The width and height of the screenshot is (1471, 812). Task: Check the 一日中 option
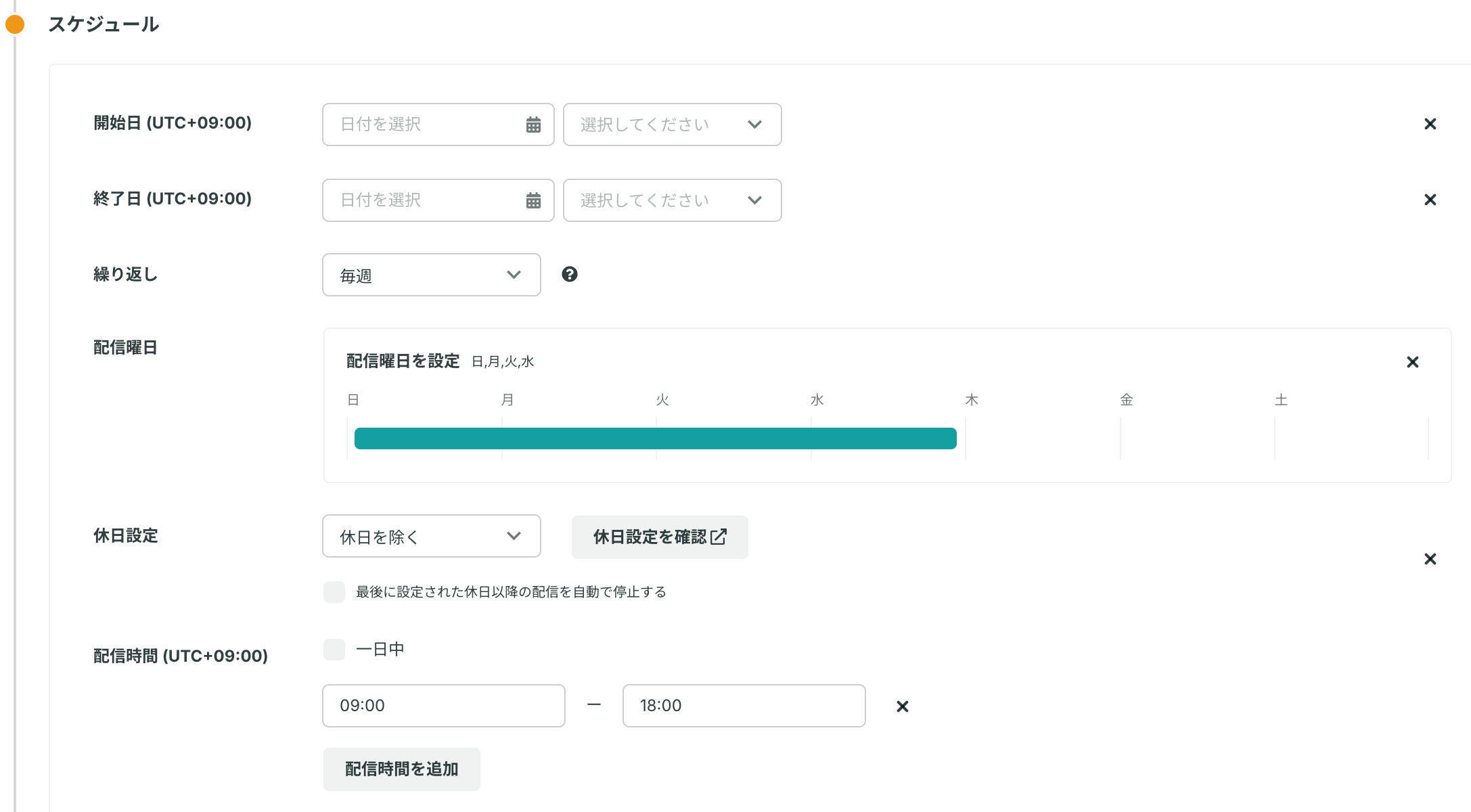click(334, 649)
